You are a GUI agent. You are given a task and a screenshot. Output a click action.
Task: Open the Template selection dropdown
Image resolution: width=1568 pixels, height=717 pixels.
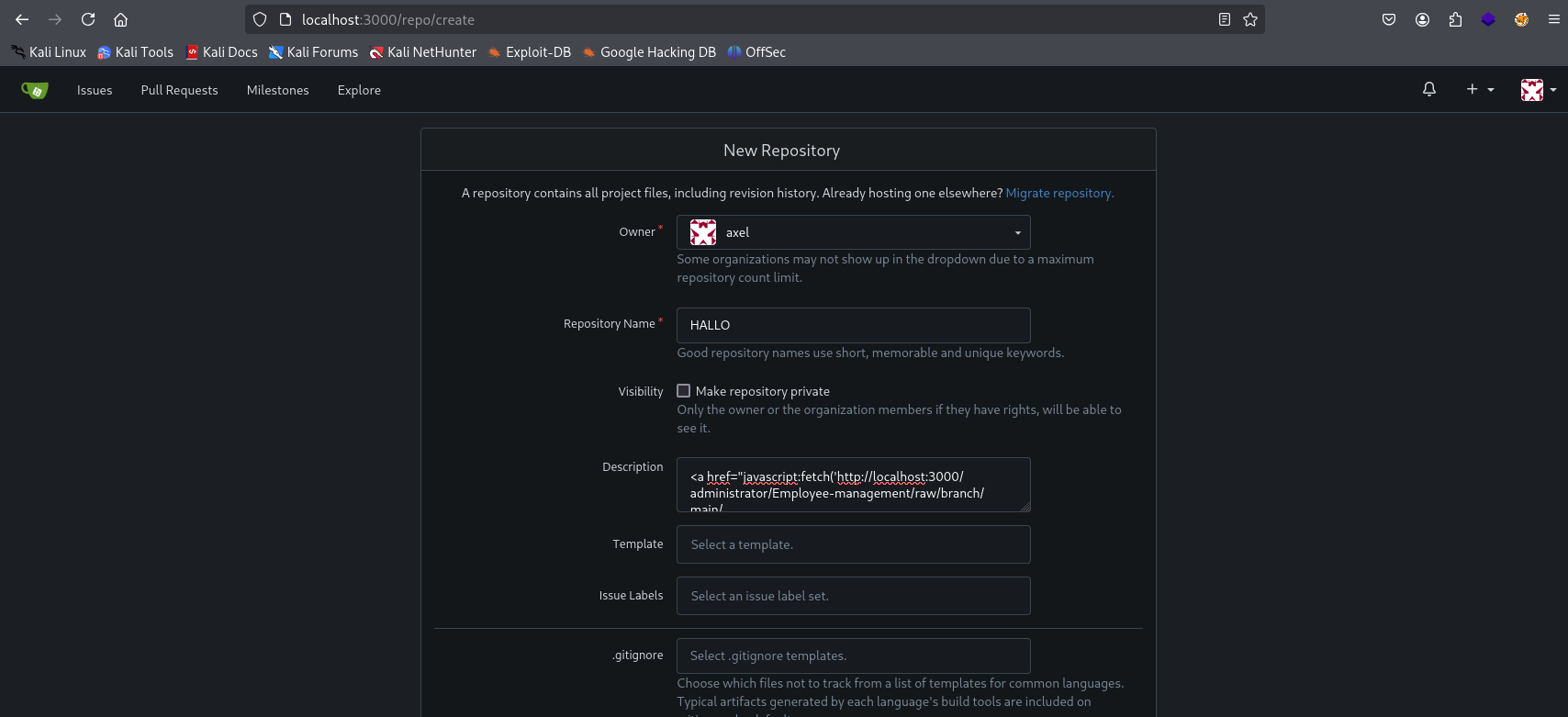(x=854, y=544)
